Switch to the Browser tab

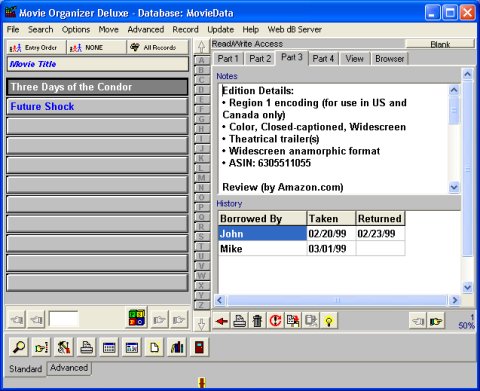[390, 59]
